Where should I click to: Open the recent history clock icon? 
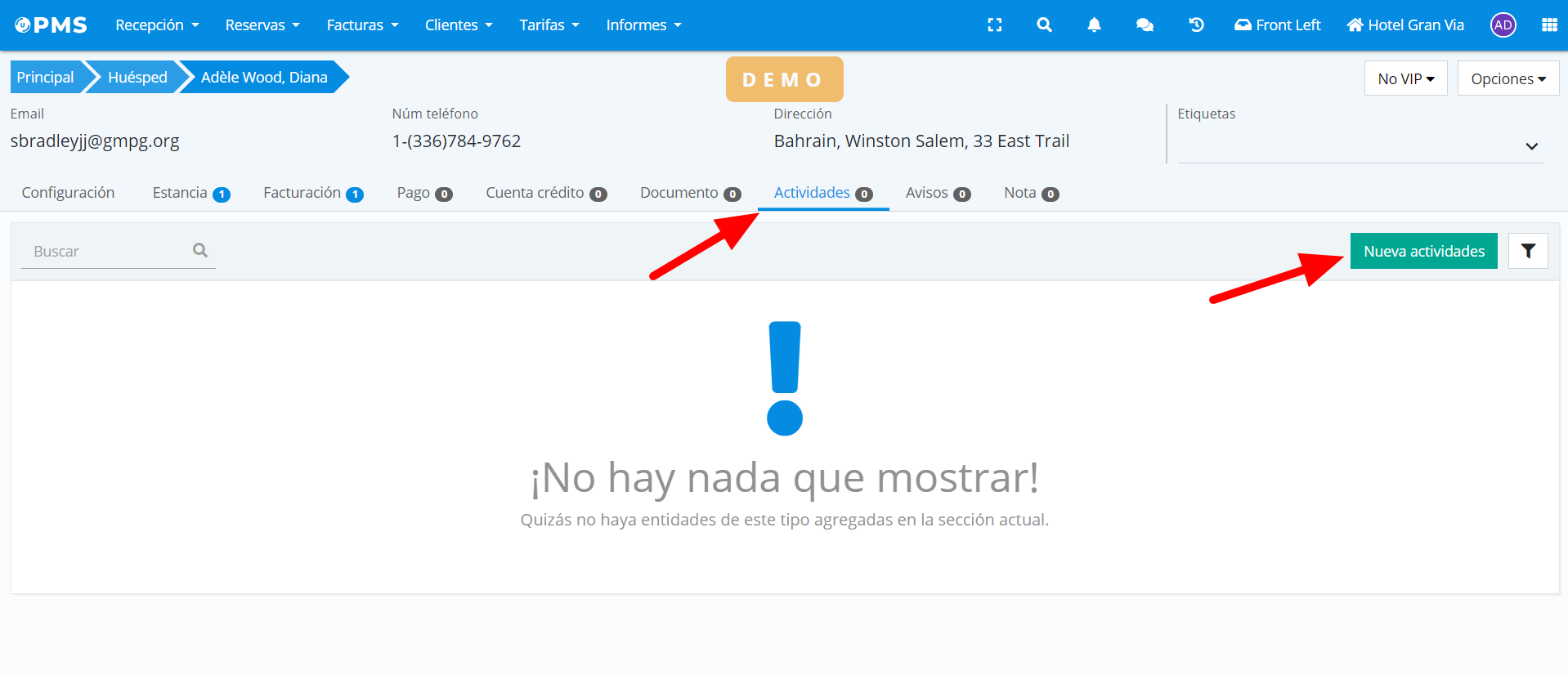coord(1196,25)
